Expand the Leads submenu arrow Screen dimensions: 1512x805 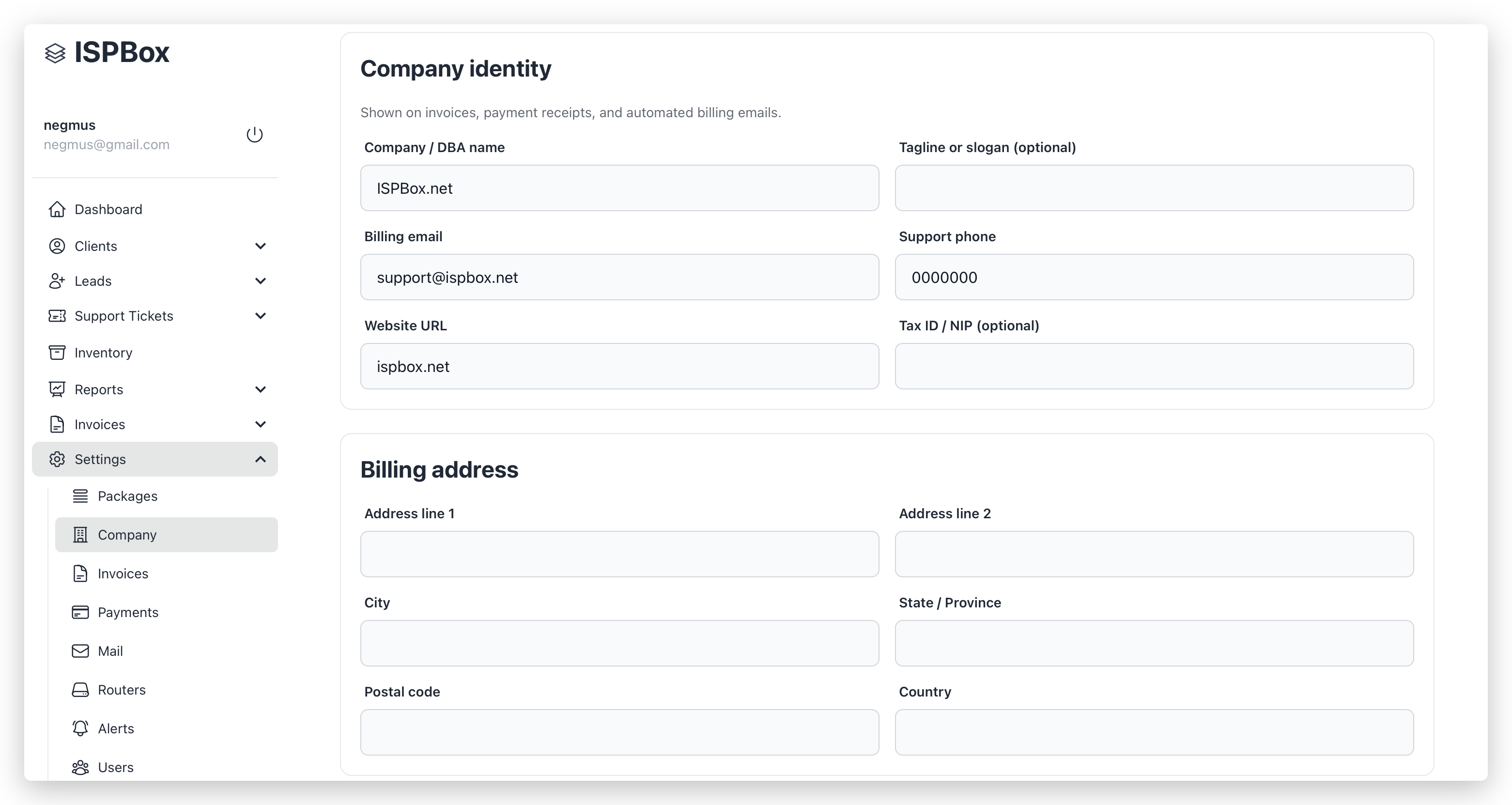tap(261, 280)
